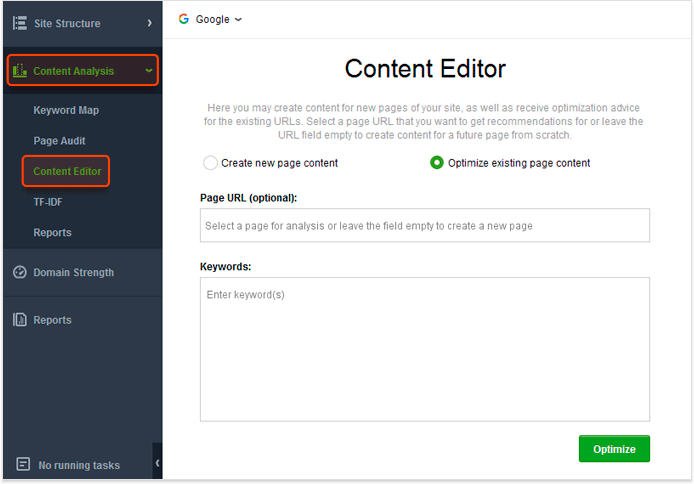Click the green Optimize button

[614, 449]
